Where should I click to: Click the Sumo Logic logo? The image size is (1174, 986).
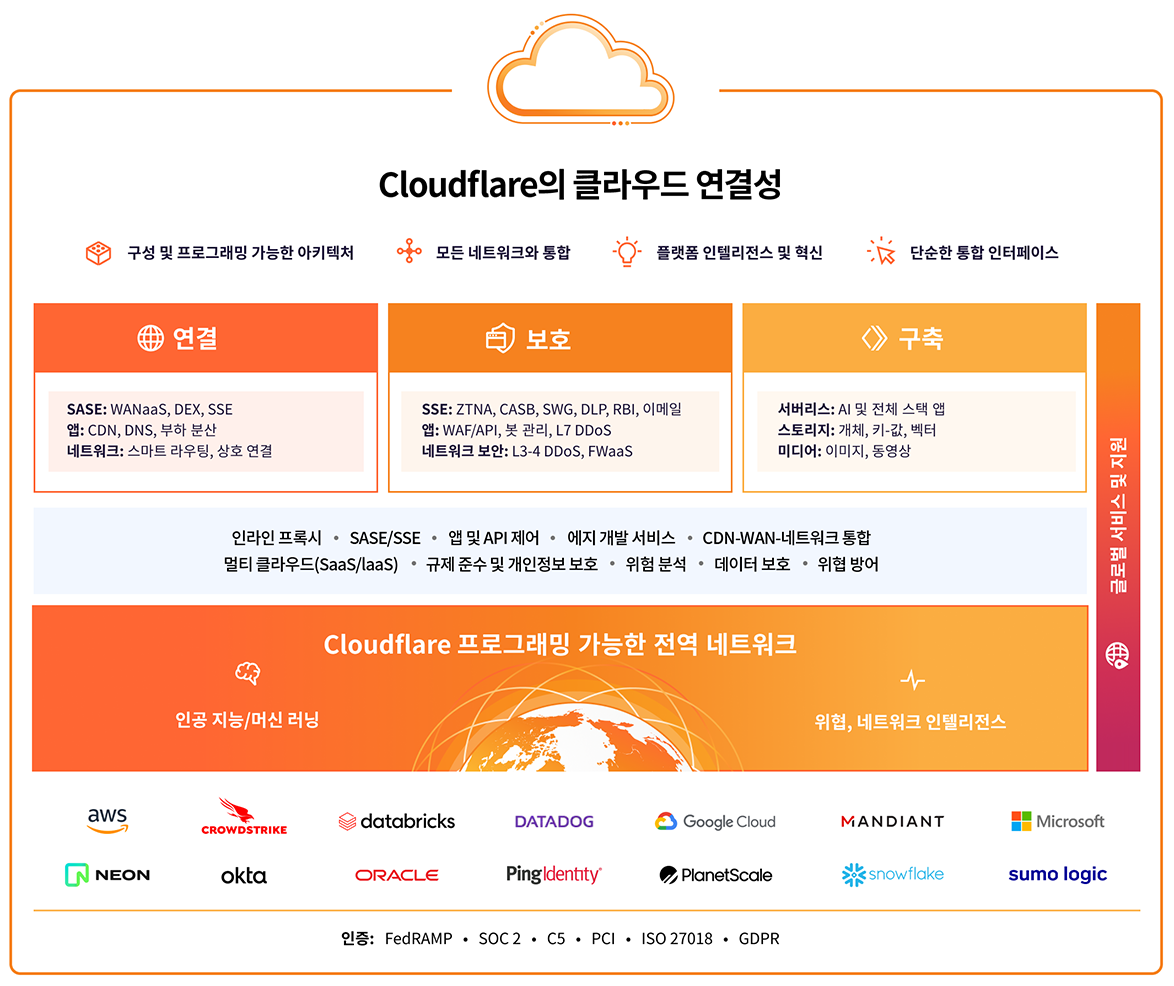1058,874
